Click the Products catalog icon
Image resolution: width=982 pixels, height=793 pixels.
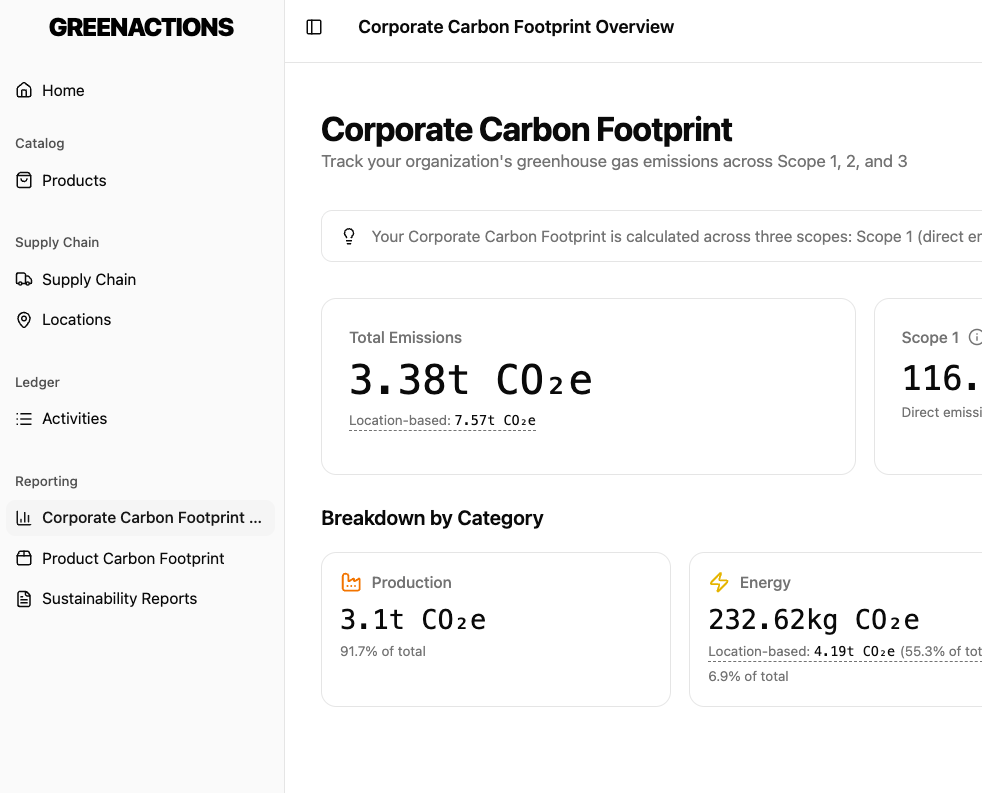23,180
